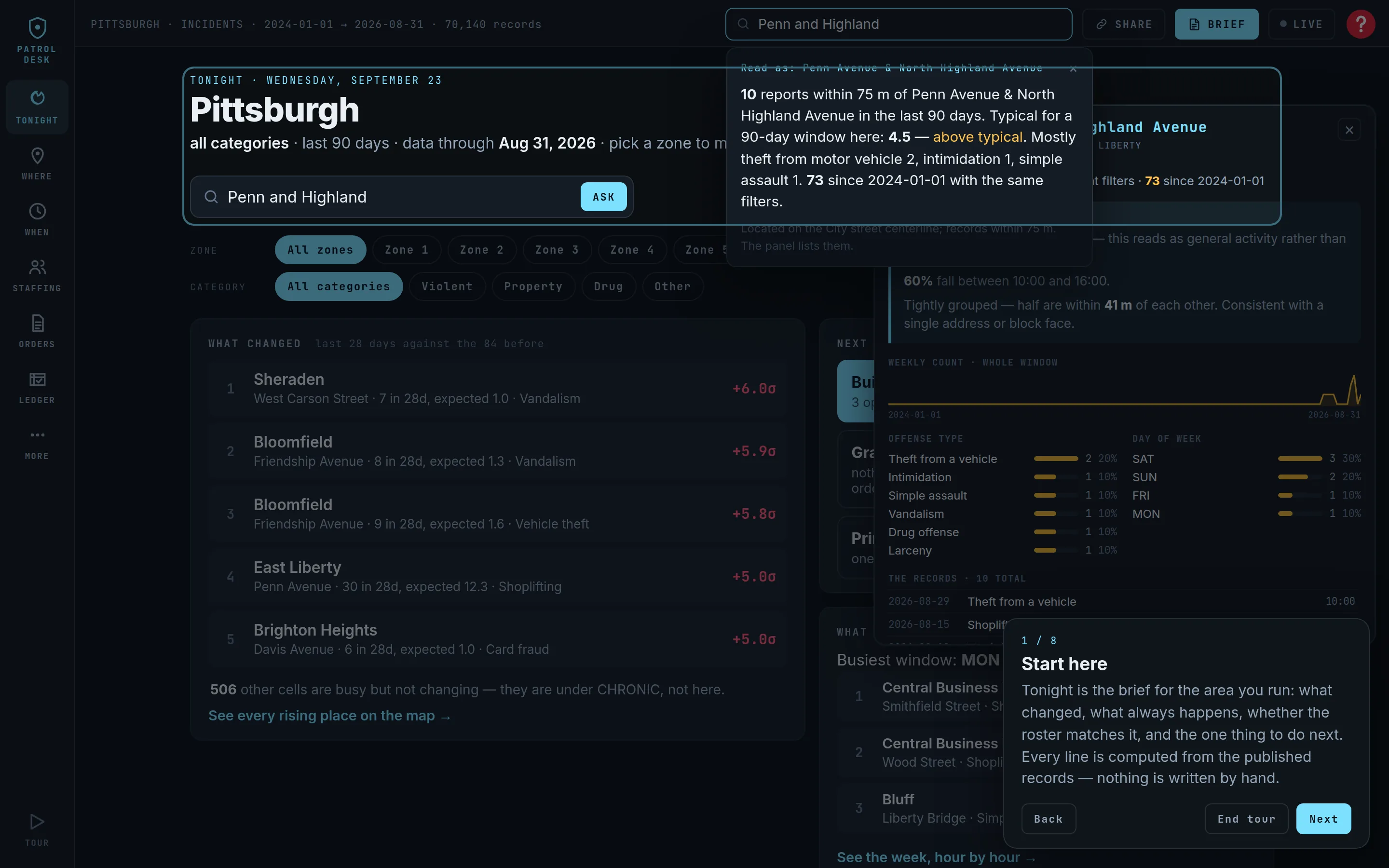The width and height of the screenshot is (1389, 868).
Task: Open the red help question mark
Action: pyautogui.click(x=1360, y=24)
